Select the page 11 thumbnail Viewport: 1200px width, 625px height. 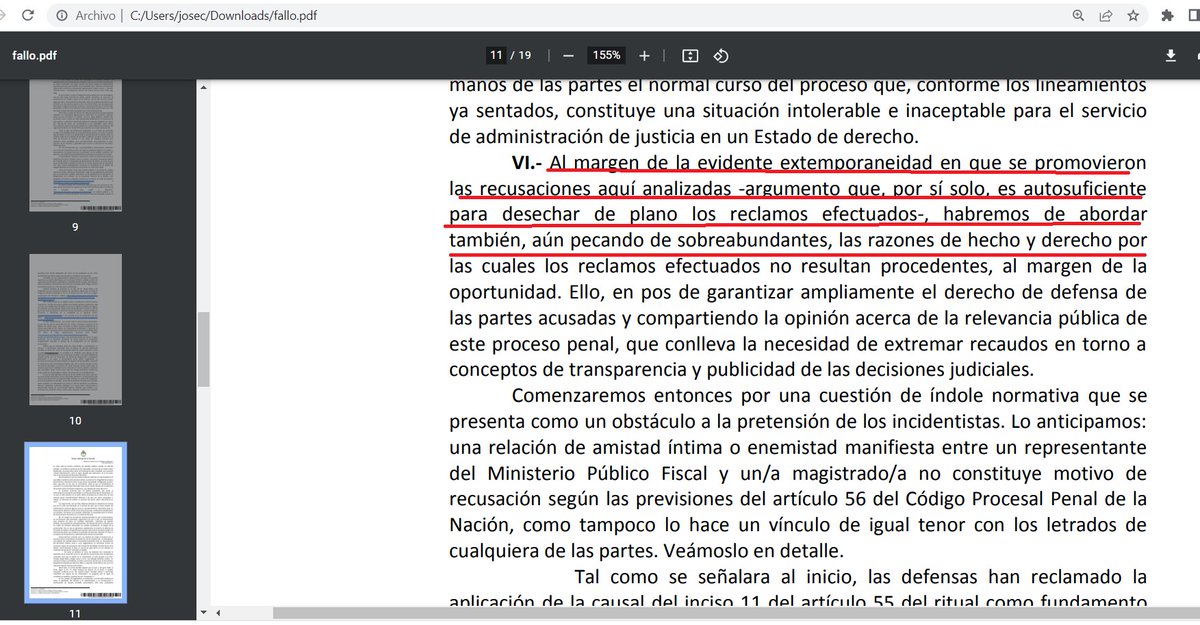75,523
